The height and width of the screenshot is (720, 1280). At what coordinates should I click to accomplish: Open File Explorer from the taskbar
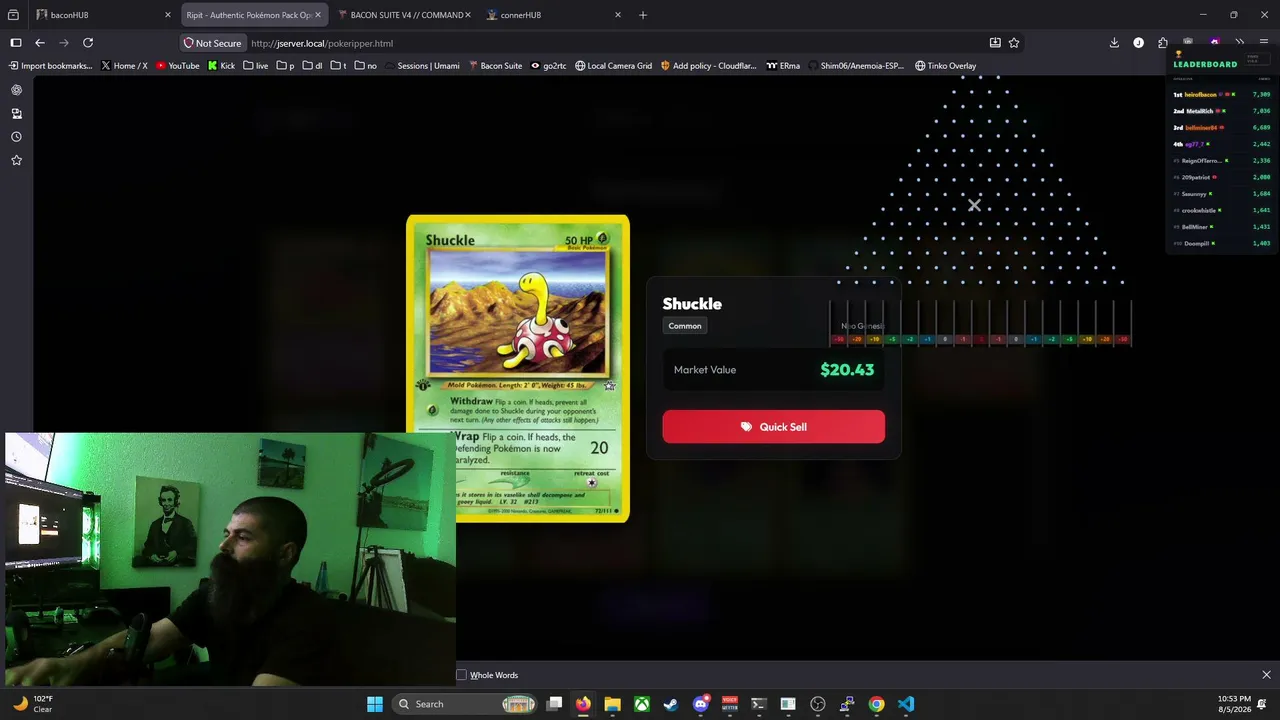[x=612, y=704]
